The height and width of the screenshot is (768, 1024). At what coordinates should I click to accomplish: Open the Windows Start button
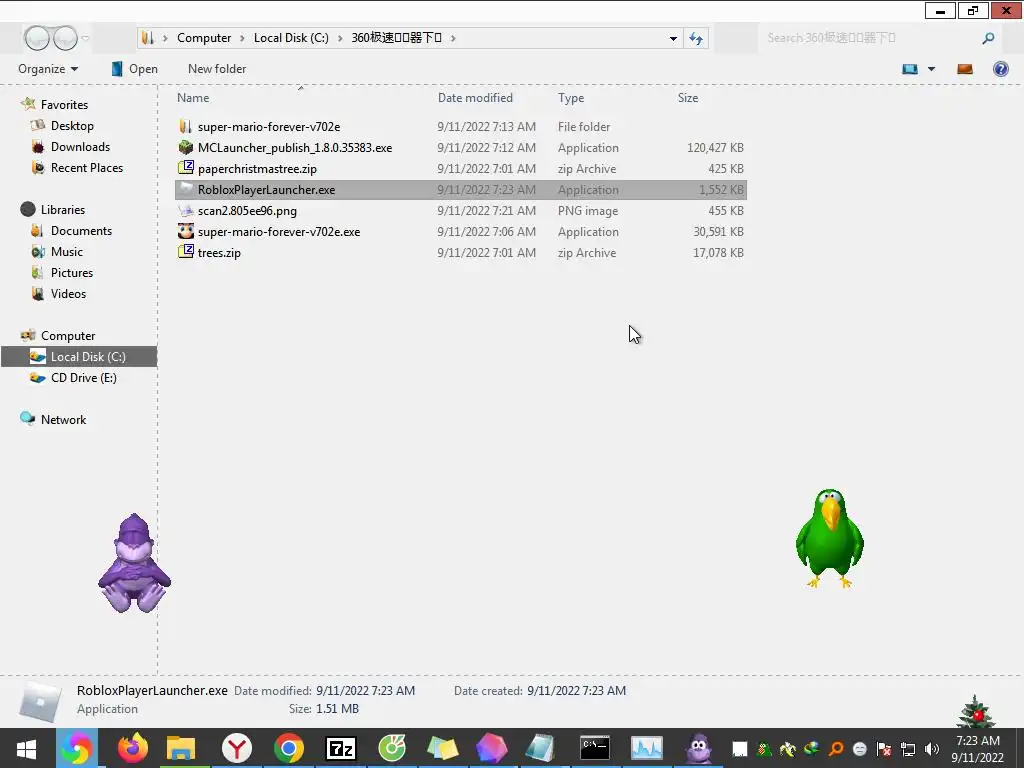click(26, 748)
